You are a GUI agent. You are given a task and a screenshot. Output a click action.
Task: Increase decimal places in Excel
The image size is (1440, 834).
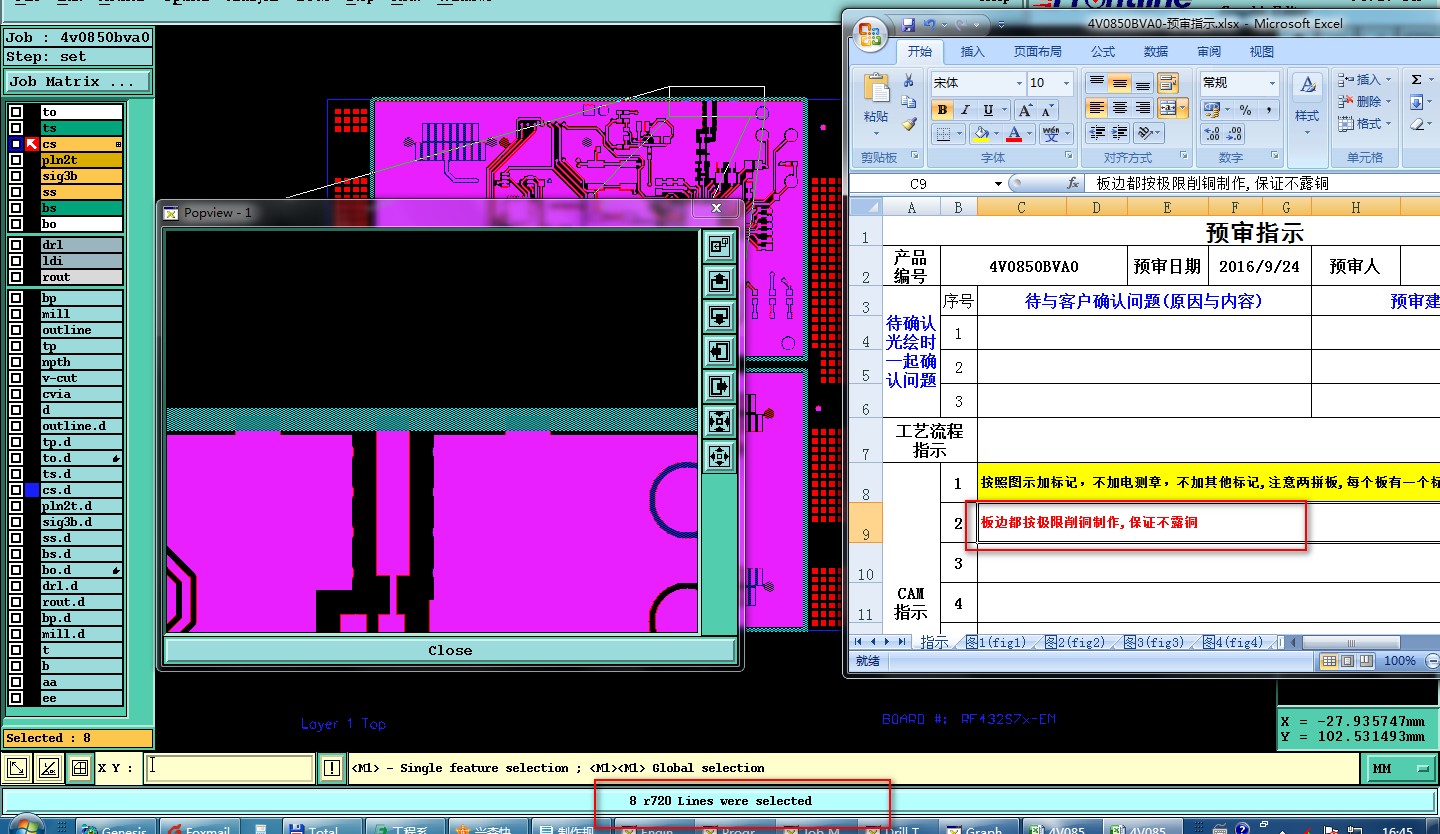click(1211, 134)
